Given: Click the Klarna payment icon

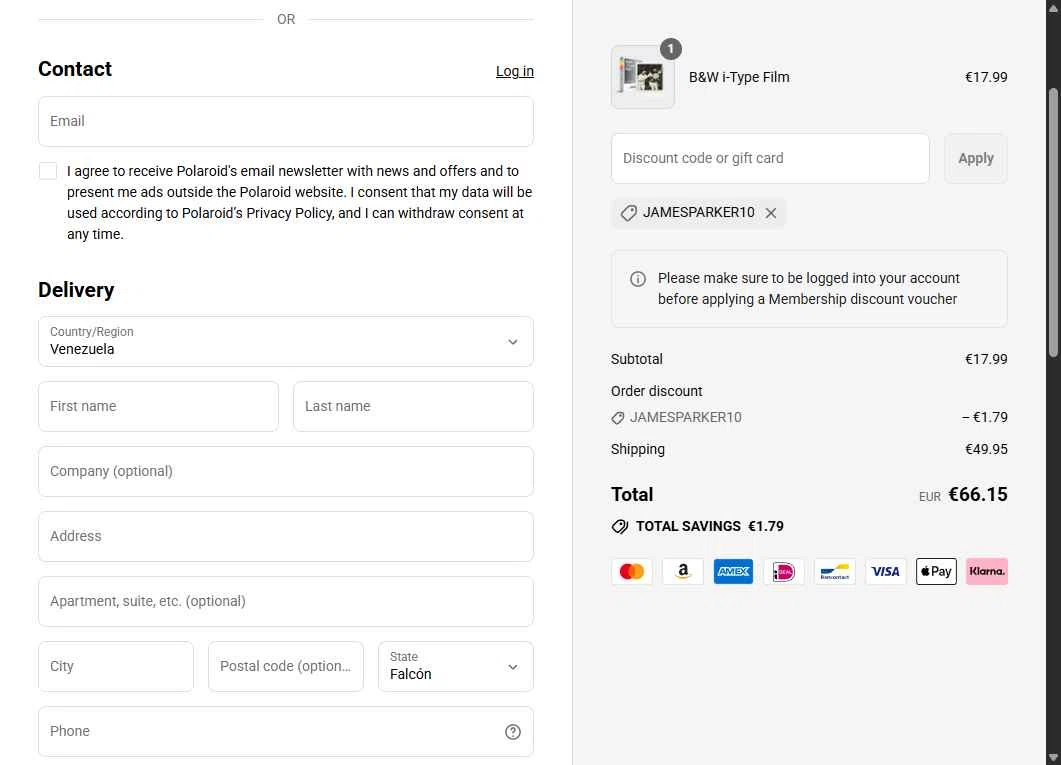Looking at the screenshot, I should (x=987, y=572).
